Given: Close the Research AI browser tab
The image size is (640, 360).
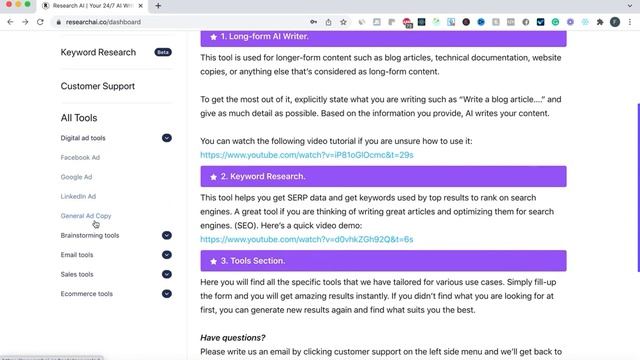Looking at the screenshot, I should (x=140, y=6).
